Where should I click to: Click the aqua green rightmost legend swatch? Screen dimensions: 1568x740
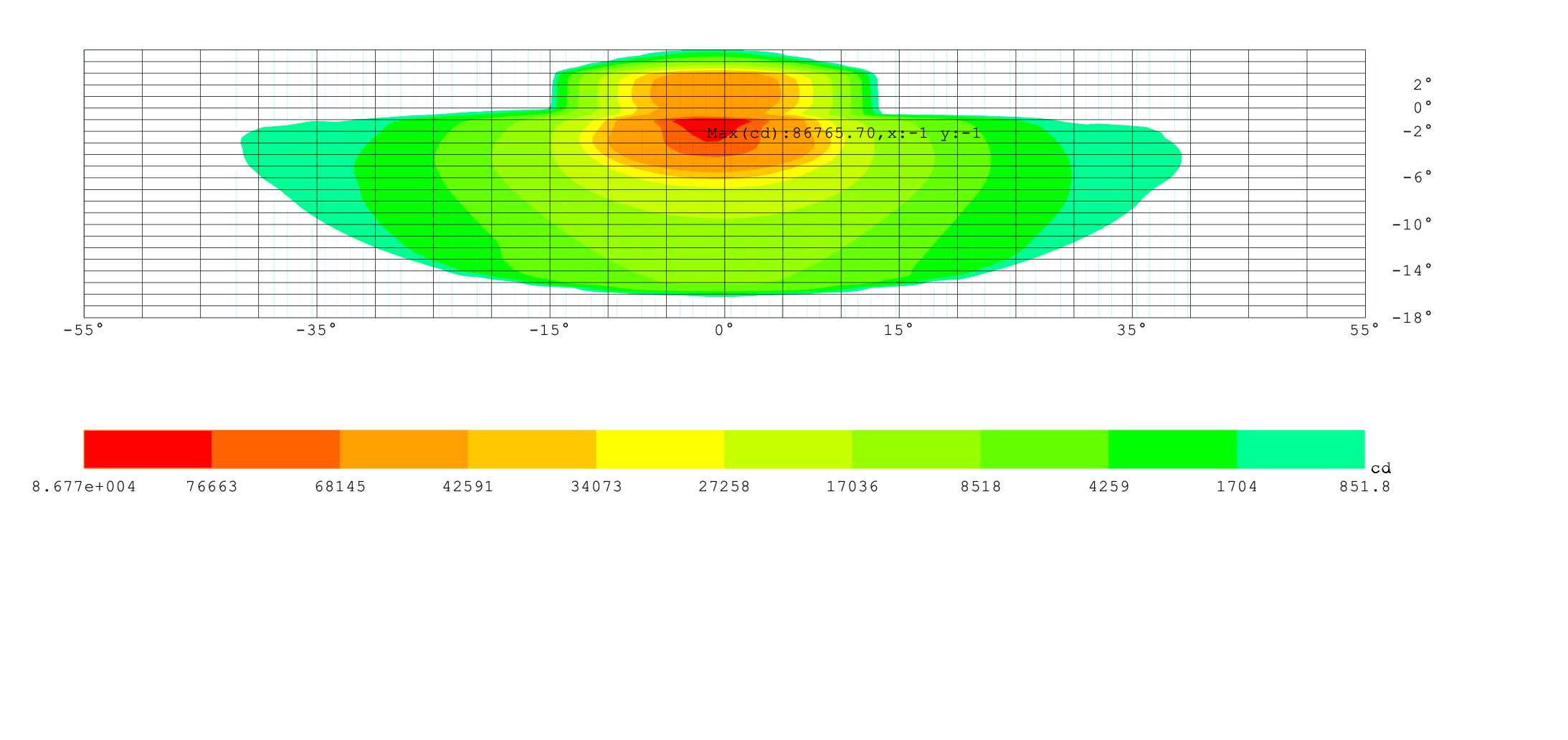pyautogui.click(x=1301, y=449)
